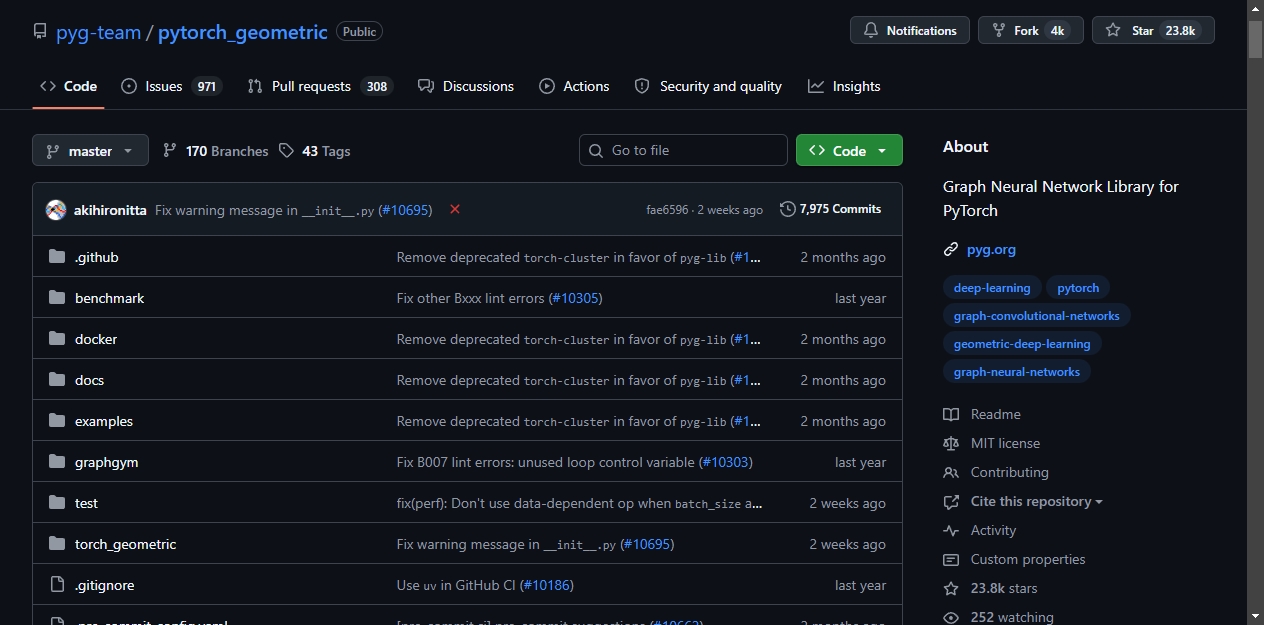The image size is (1264, 625).
Task: Click the tag icon beside 43 Tags
Action: click(287, 151)
